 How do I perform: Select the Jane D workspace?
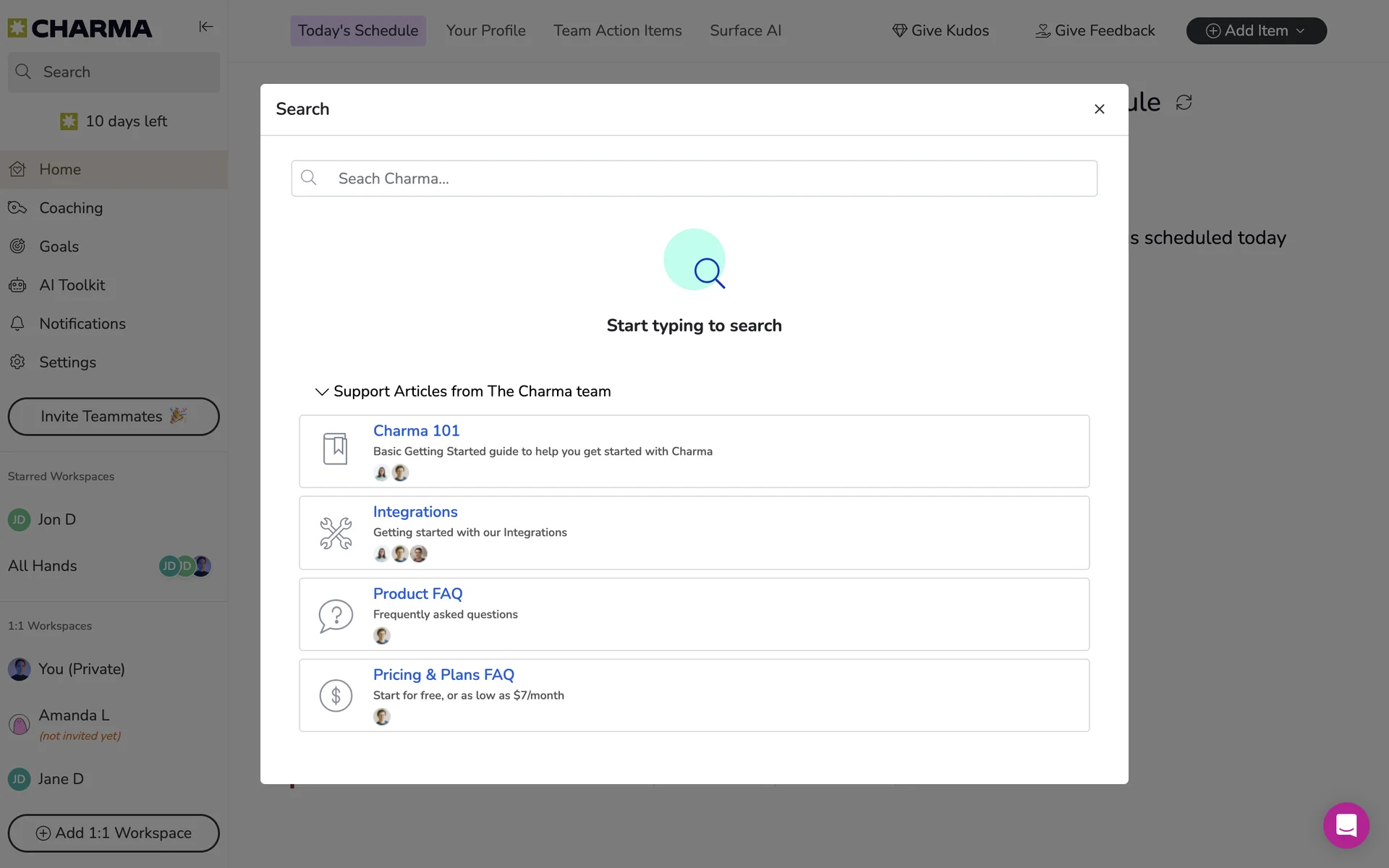coord(61,779)
